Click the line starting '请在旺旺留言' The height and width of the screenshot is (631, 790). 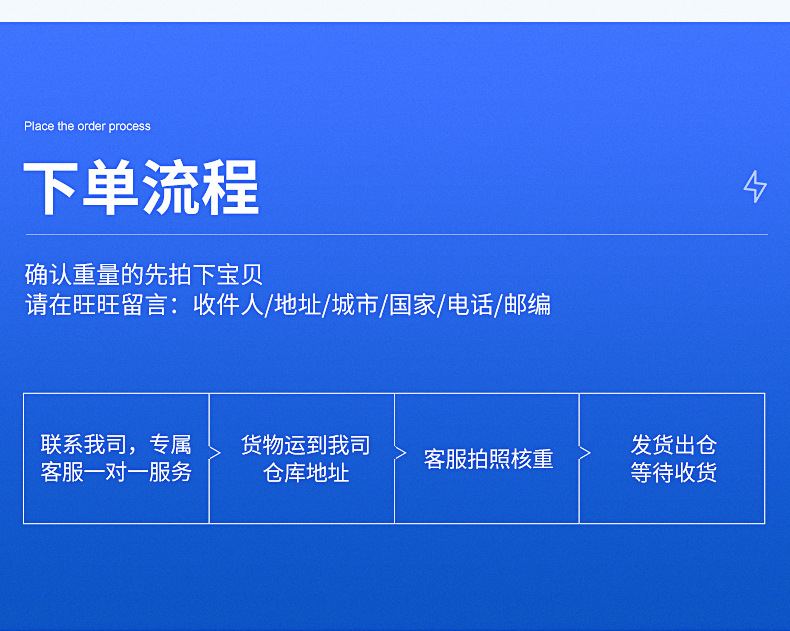coord(288,305)
